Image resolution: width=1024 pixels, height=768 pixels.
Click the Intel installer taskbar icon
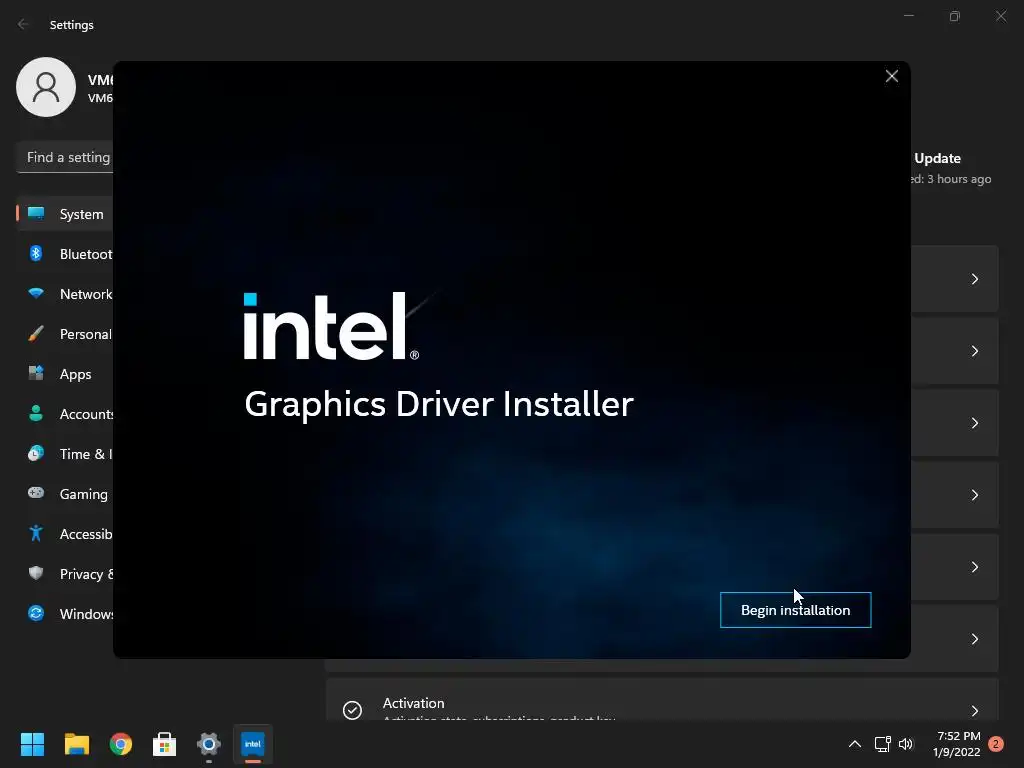[253, 744]
